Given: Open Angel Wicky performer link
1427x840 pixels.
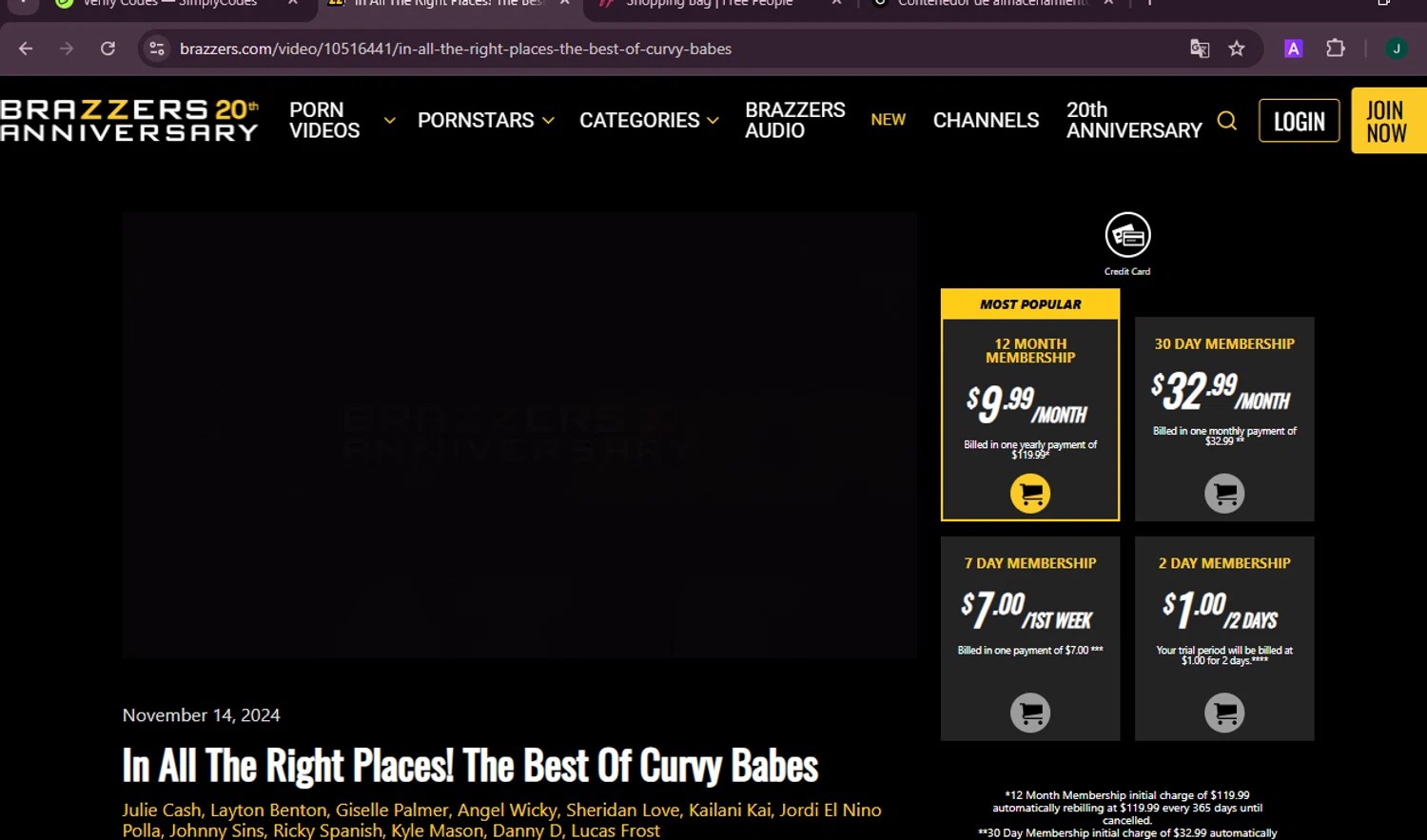Looking at the screenshot, I should 506,810.
